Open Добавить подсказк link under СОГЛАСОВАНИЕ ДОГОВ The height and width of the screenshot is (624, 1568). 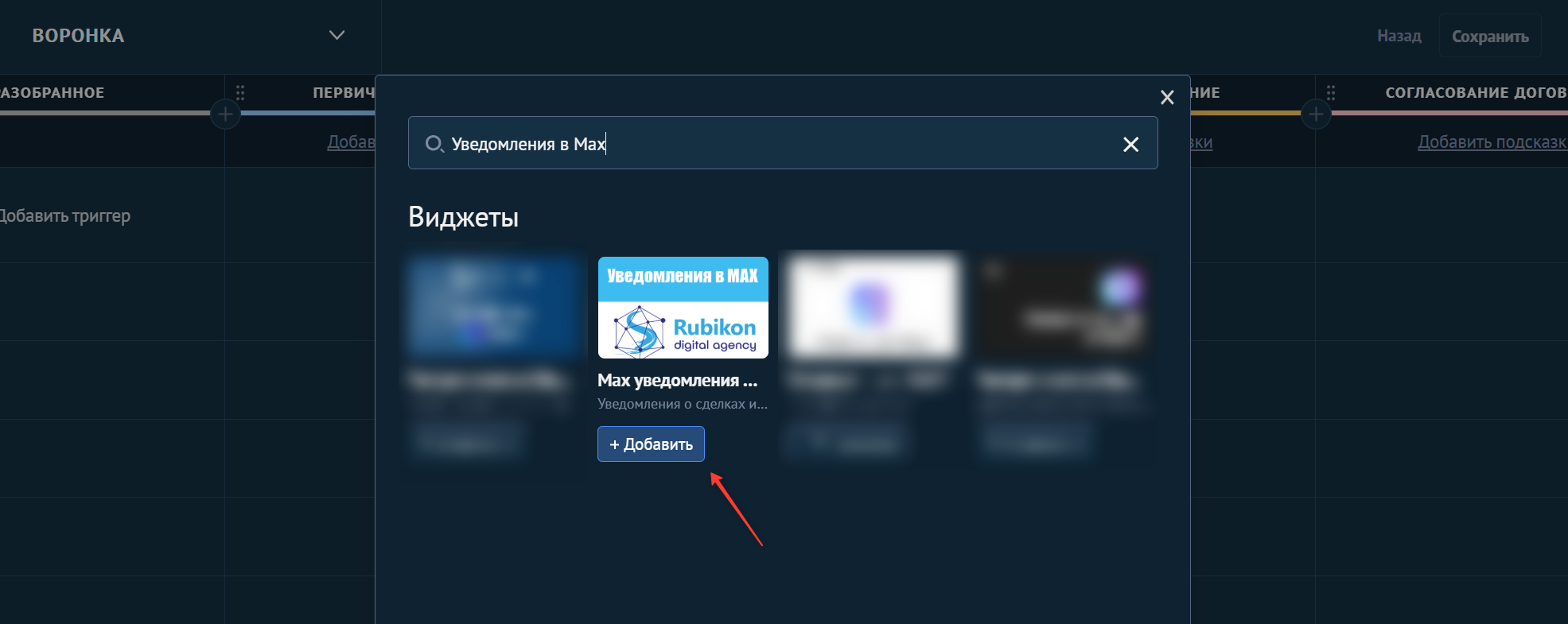(1492, 141)
